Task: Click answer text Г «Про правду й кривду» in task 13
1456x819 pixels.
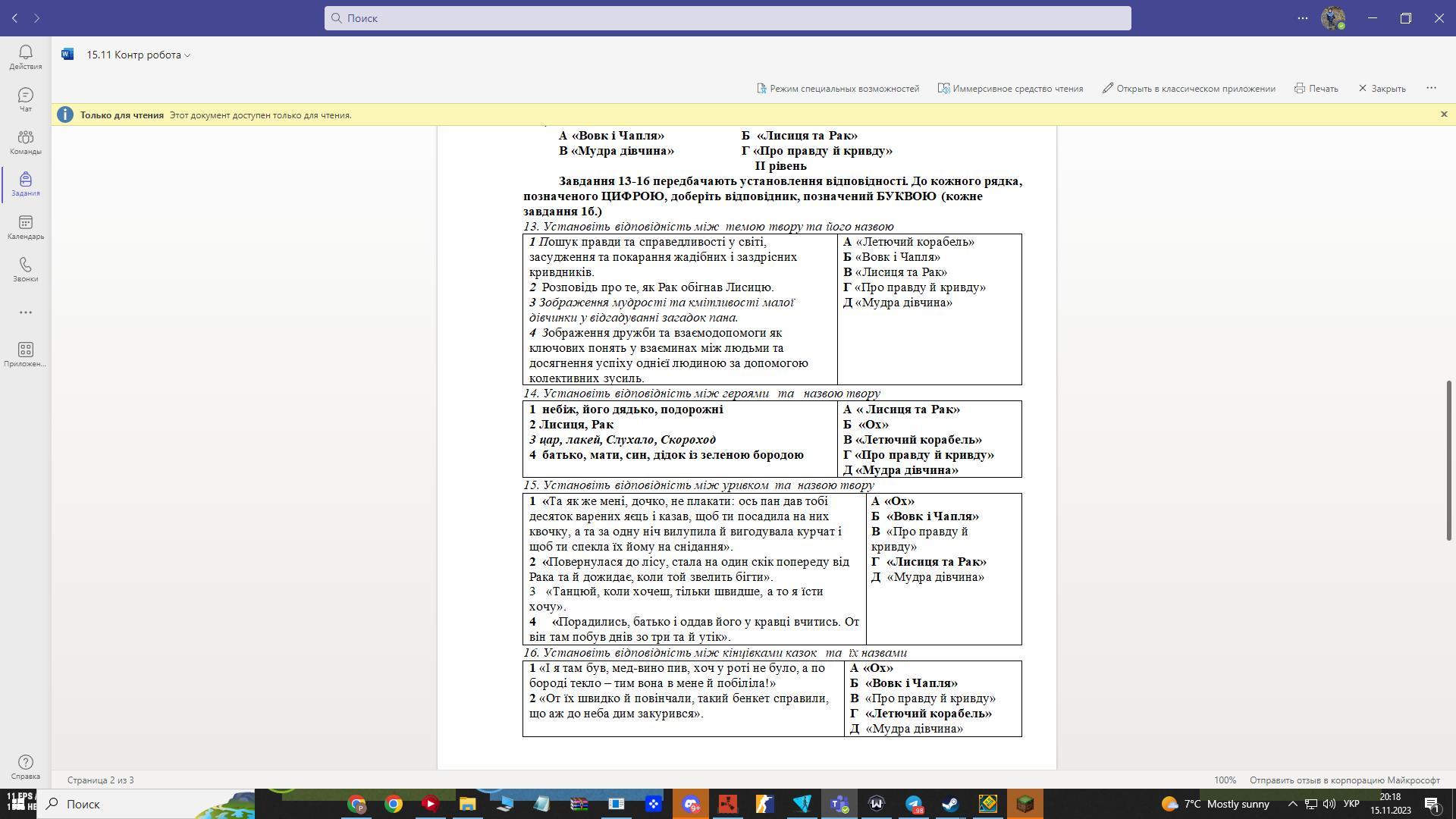Action: [915, 287]
